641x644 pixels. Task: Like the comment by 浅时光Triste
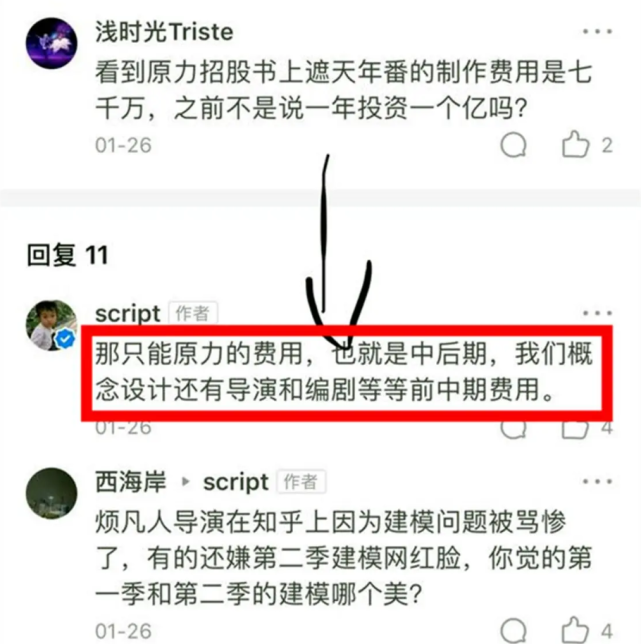pyautogui.click(x=575, y=145)
